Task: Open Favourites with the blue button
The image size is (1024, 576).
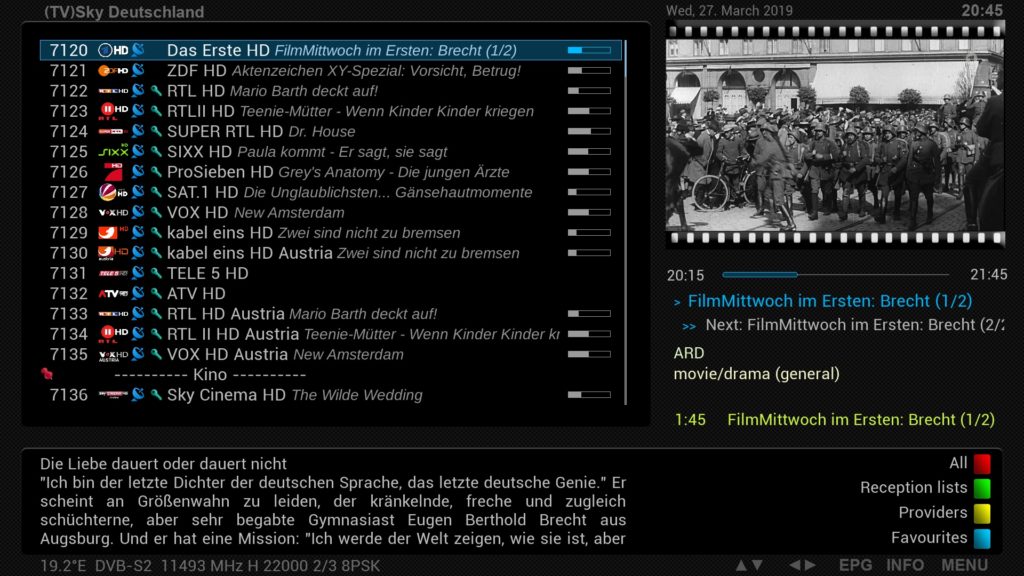Action: (982, 538)
